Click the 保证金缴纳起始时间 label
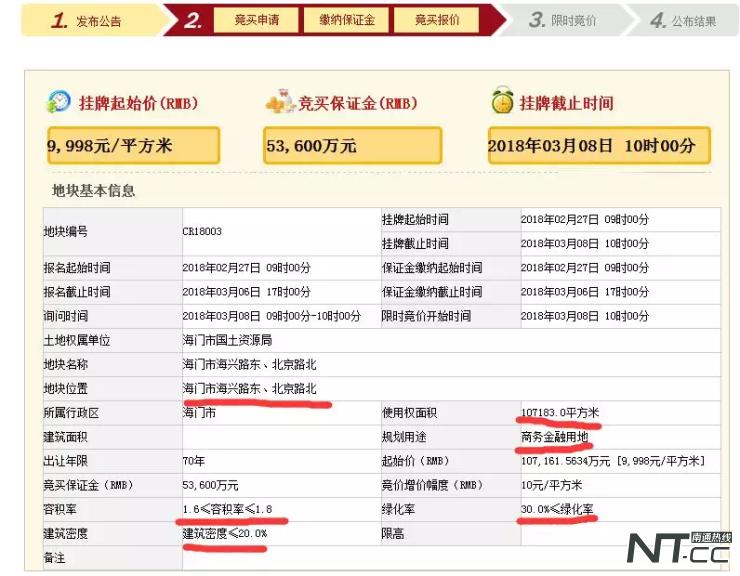This screenshot has width=740, height=576. point(432,268)
